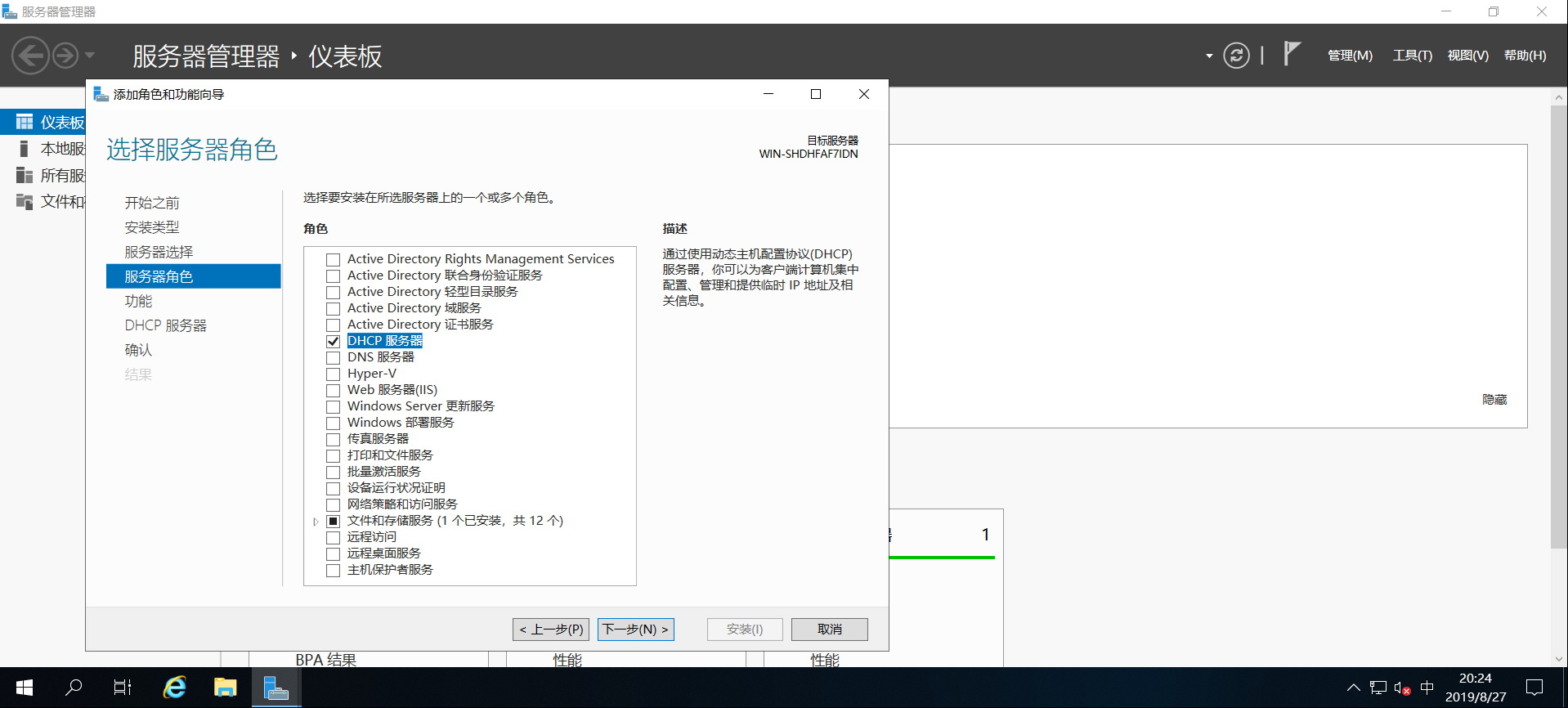Check Windows 部署服务 role
Viewport: 1568px width, 708px height.
tap(333, 423)
